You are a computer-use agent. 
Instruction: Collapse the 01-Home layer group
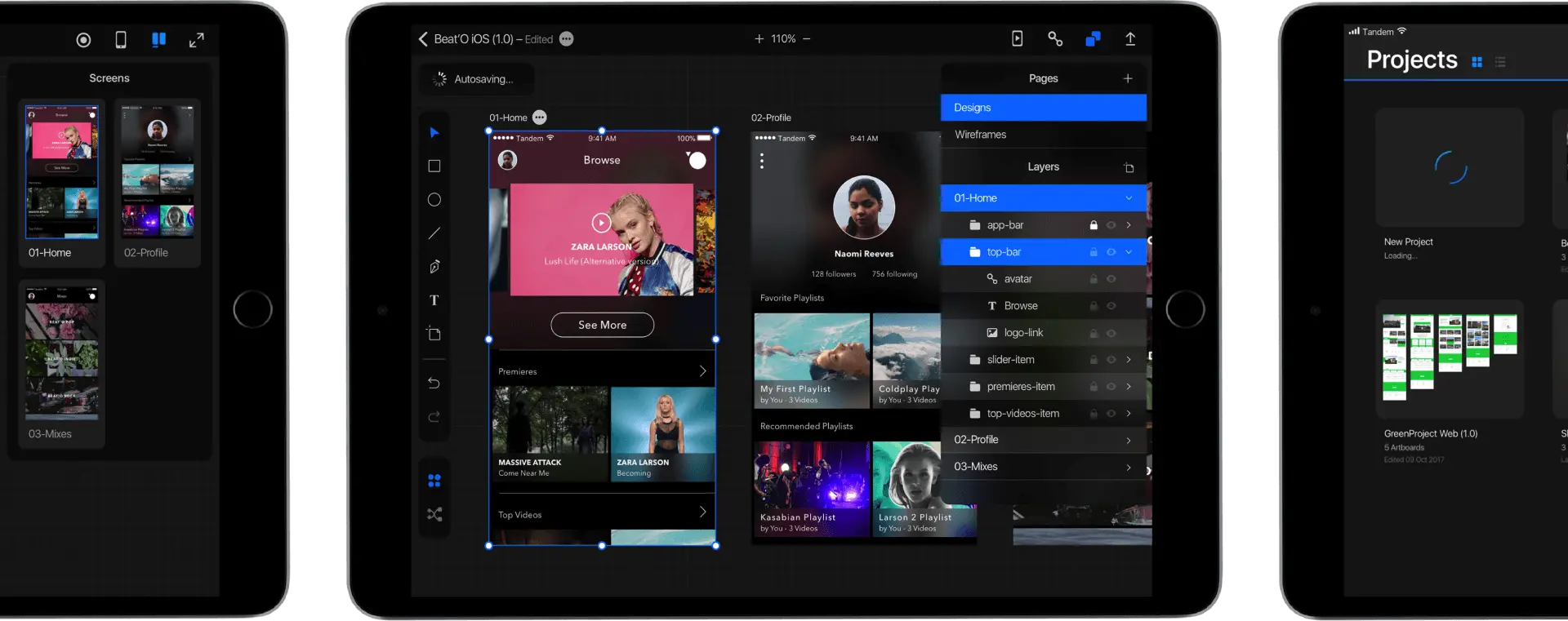[1129, 198]
